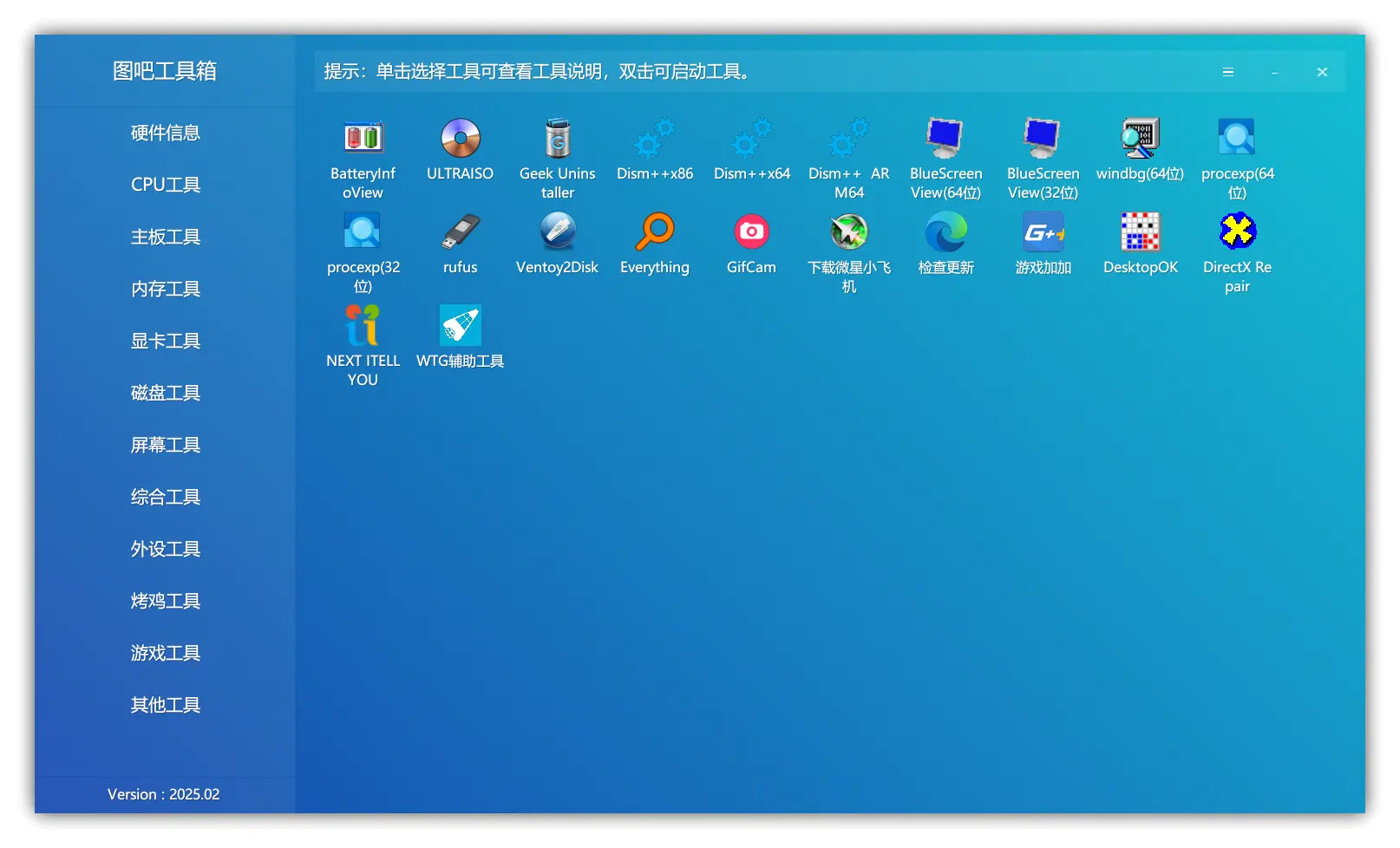The height and width of the screenshot is (848, 1400).
Task: Select Geek Uninstaller trash icon
Action: (558, 138)
